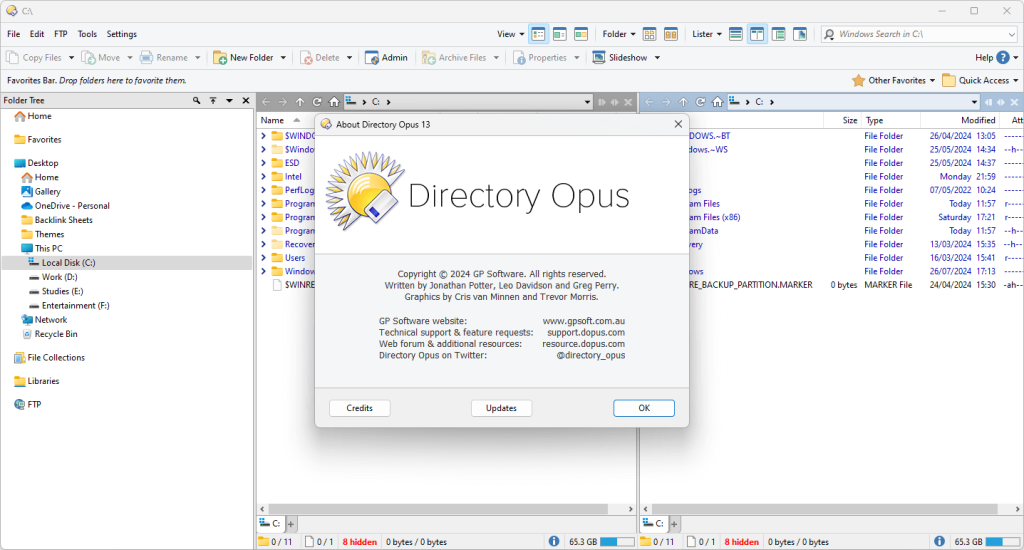
Task: Toggle the dual vertical Lister layout button
Action: click(x=758, y=34)
